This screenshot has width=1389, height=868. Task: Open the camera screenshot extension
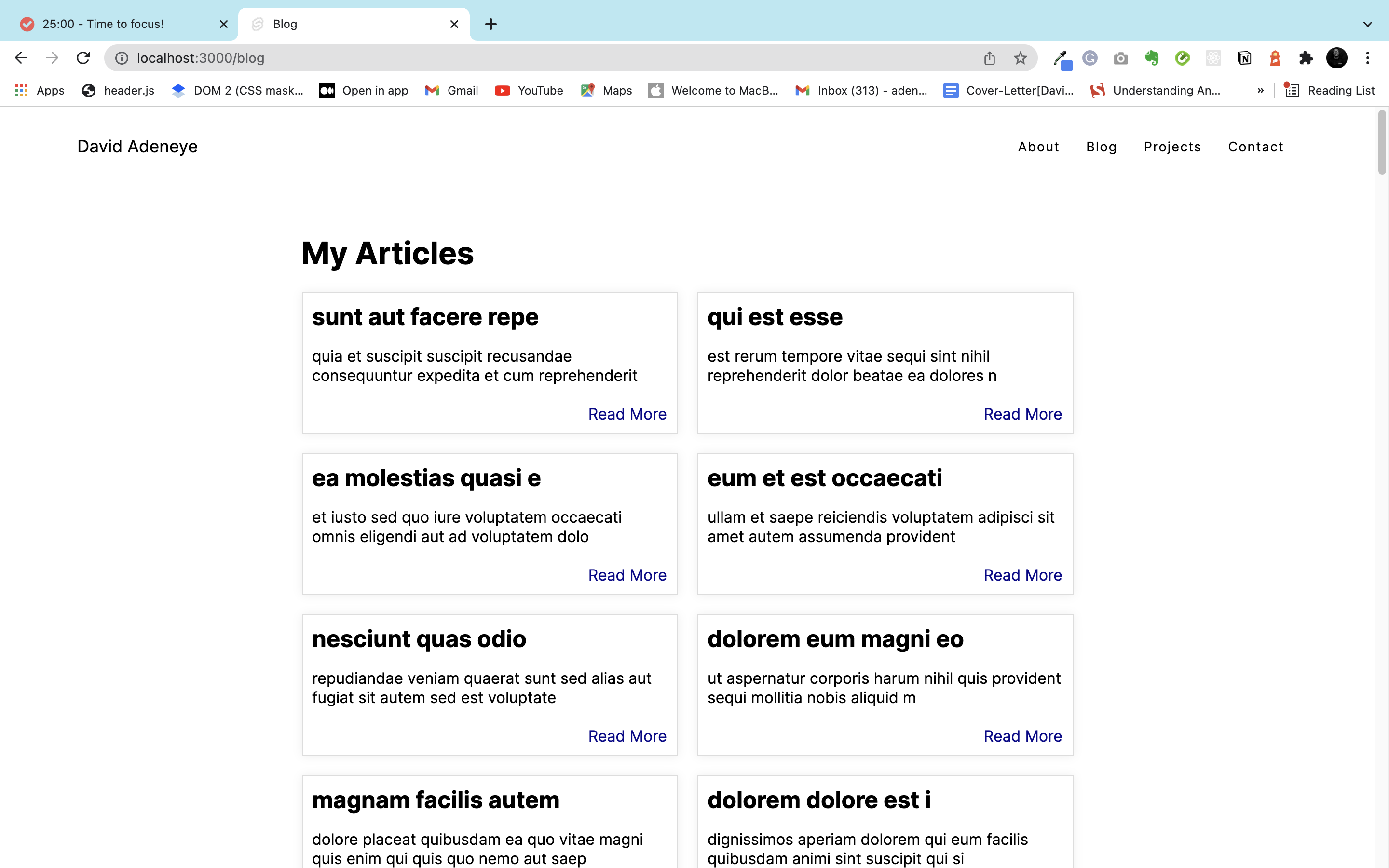pos(1120,58)
